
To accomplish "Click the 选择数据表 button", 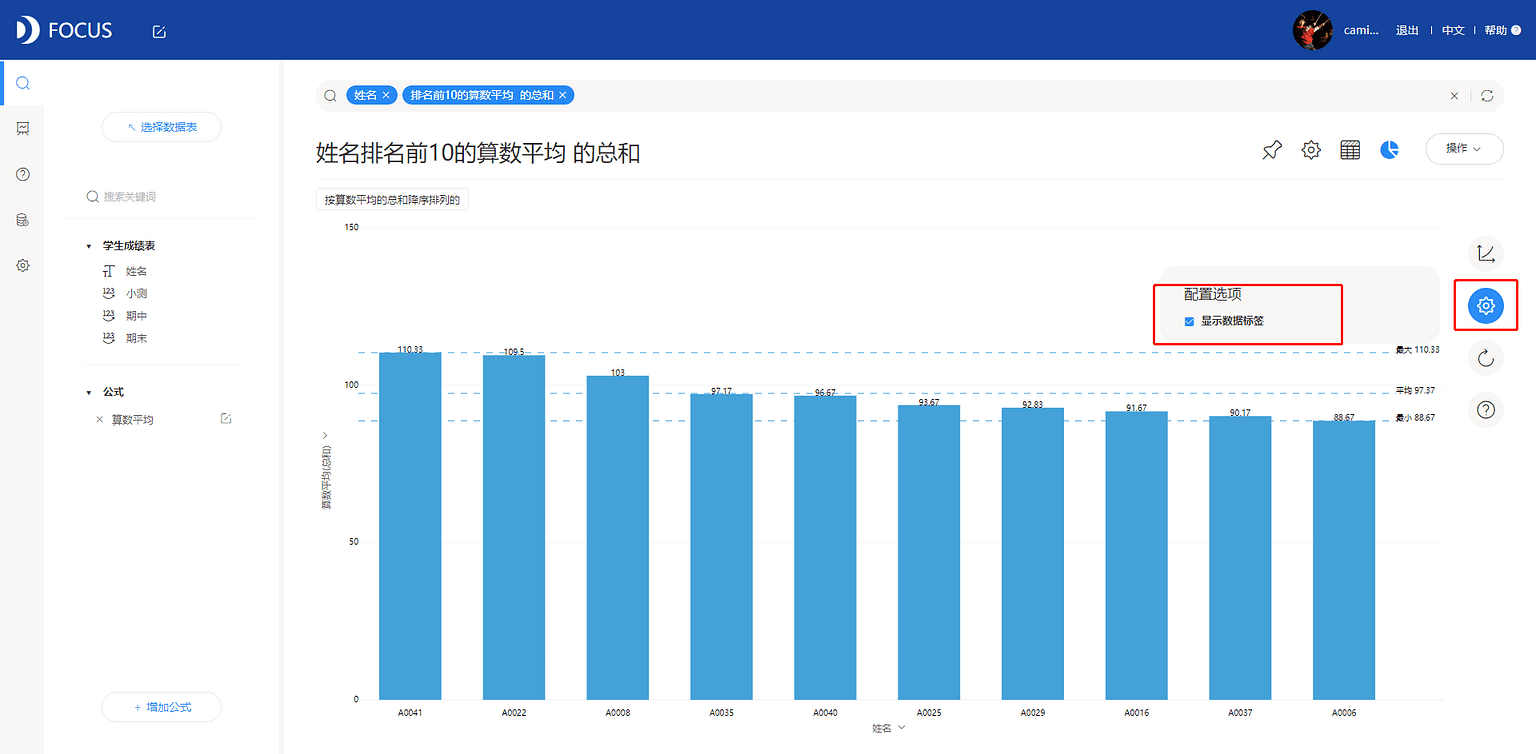I will pos(161,127).
